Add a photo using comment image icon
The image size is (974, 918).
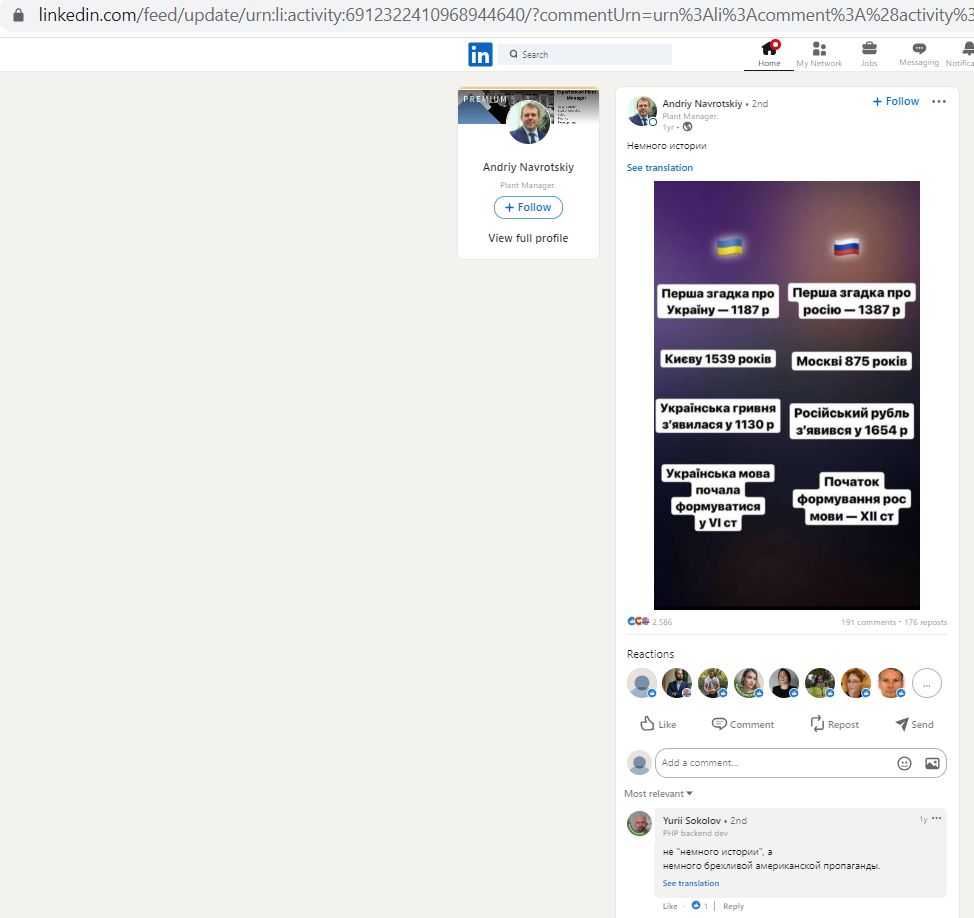[x=932, y=763]
